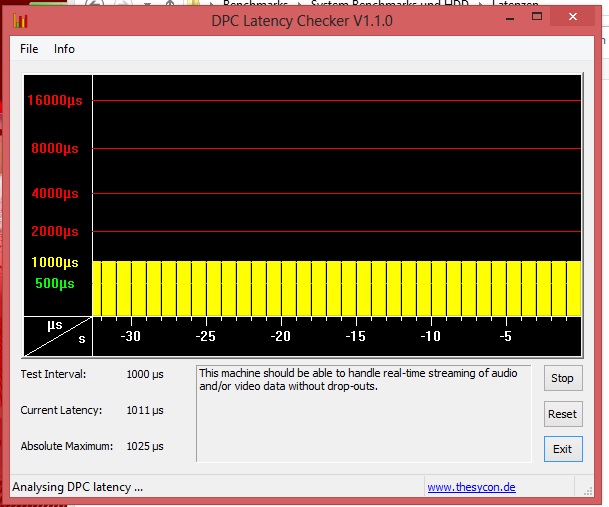This screenshot has width=609, height=507.
Task: Click the -20 time axis label
Action: coord(280,336)
